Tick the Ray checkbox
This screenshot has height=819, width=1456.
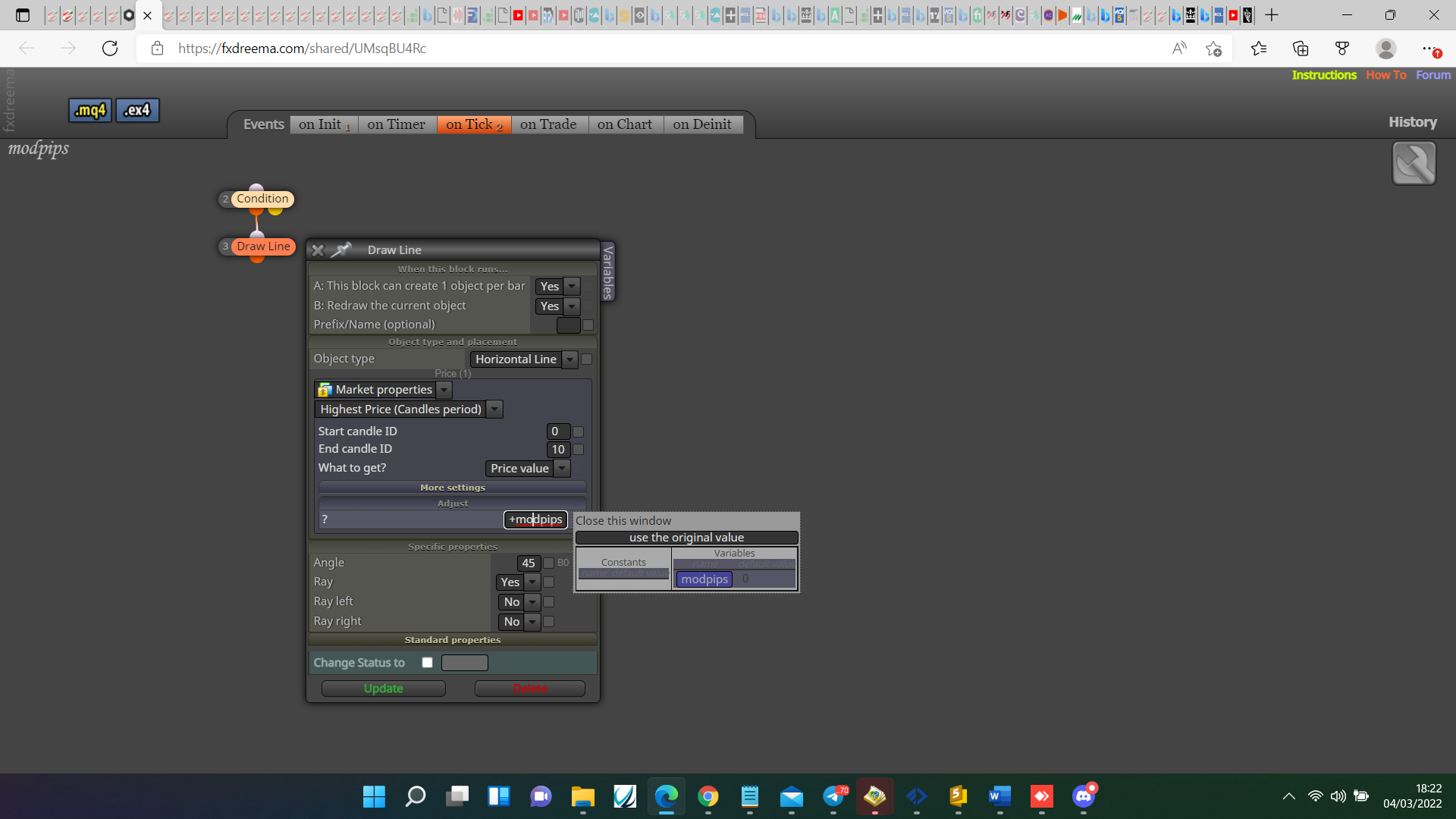pos(548,582)
